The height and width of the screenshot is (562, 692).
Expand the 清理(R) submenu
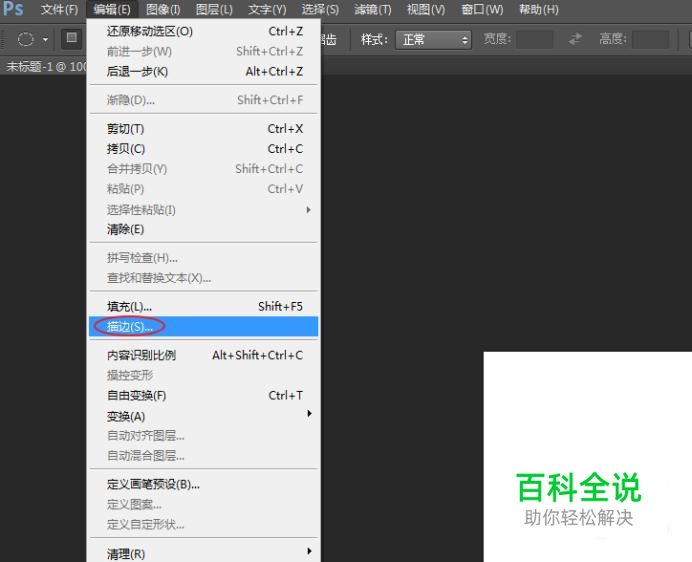click(x=203, y=553)
